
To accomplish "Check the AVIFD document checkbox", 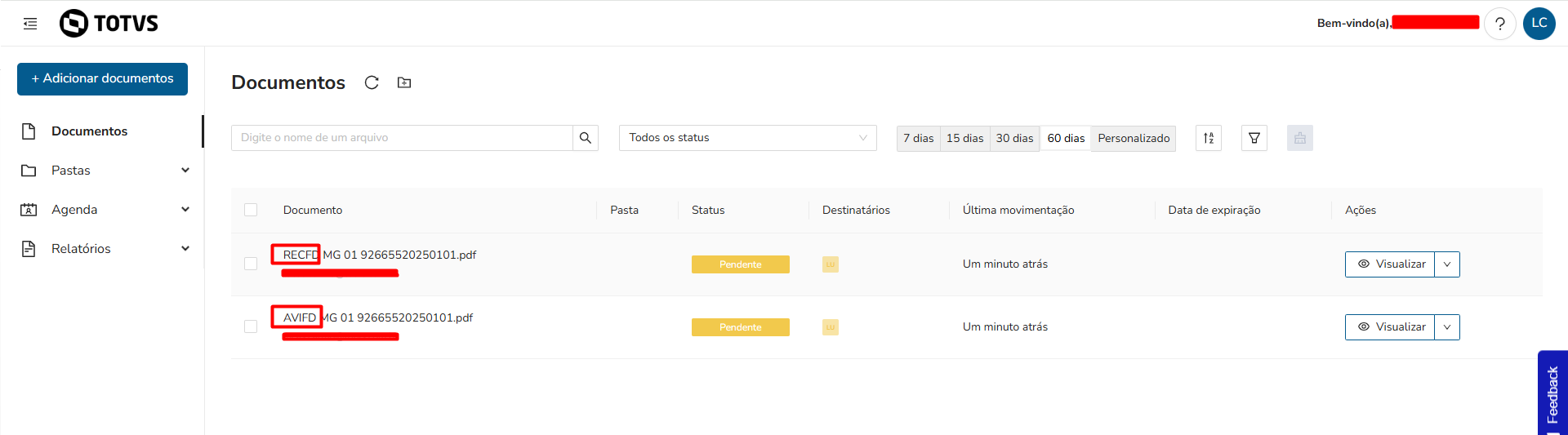I will click(251, 326).
